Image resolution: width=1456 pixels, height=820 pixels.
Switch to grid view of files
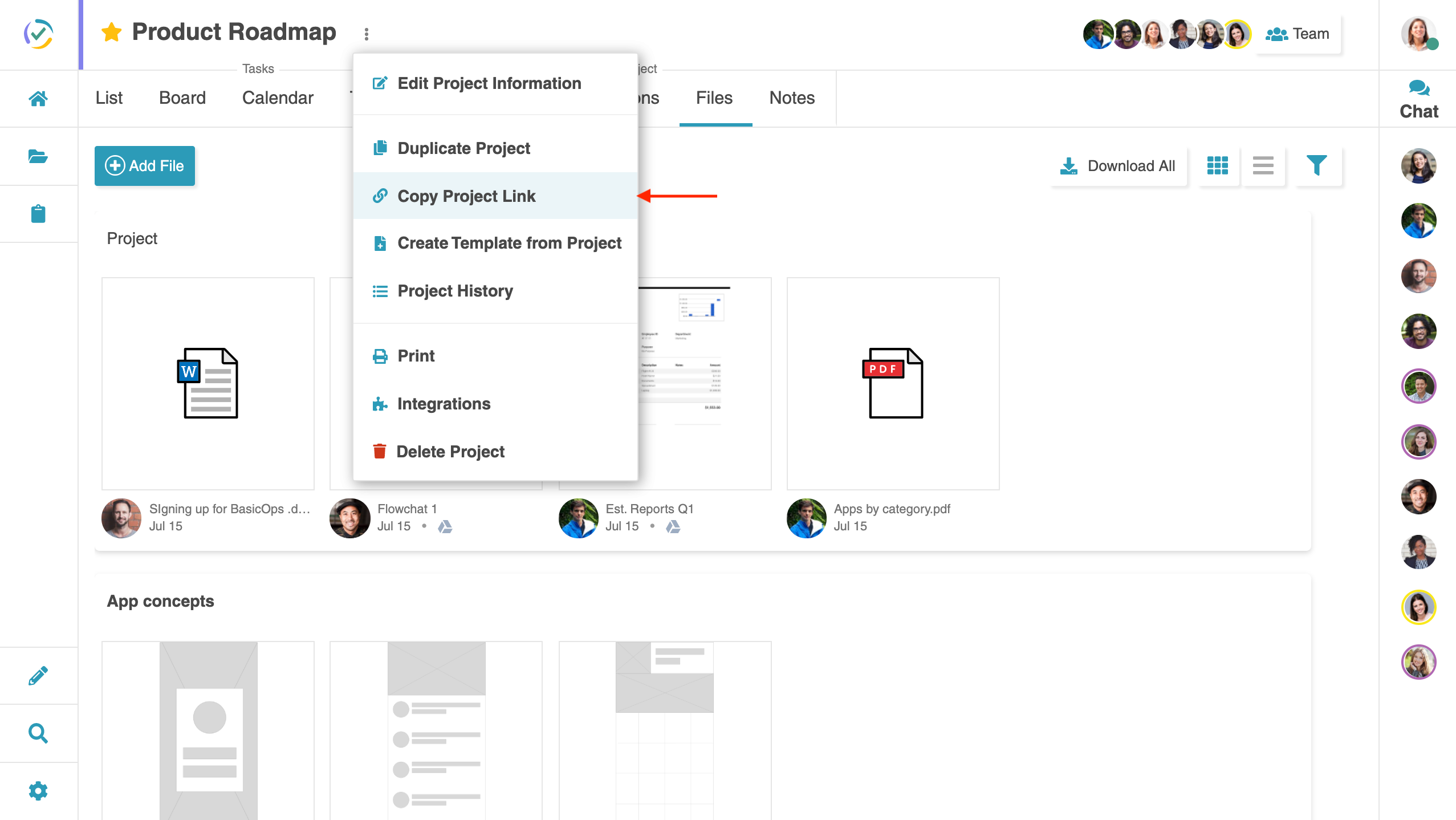click(x=1218, y=166)
